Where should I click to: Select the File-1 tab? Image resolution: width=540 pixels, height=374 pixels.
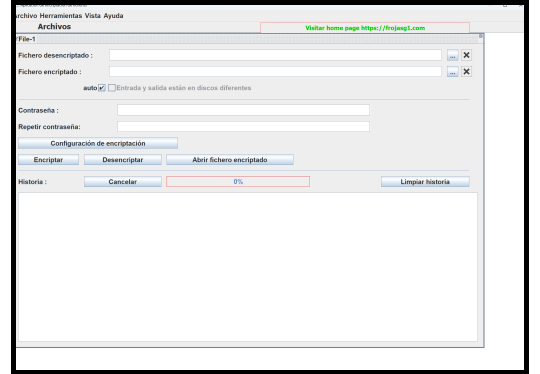27,39
